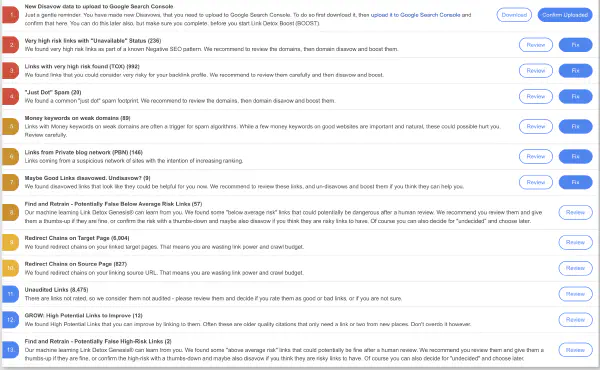Fix links from Private blog network
Screen dimensions: 600x370
coord(576,156)
